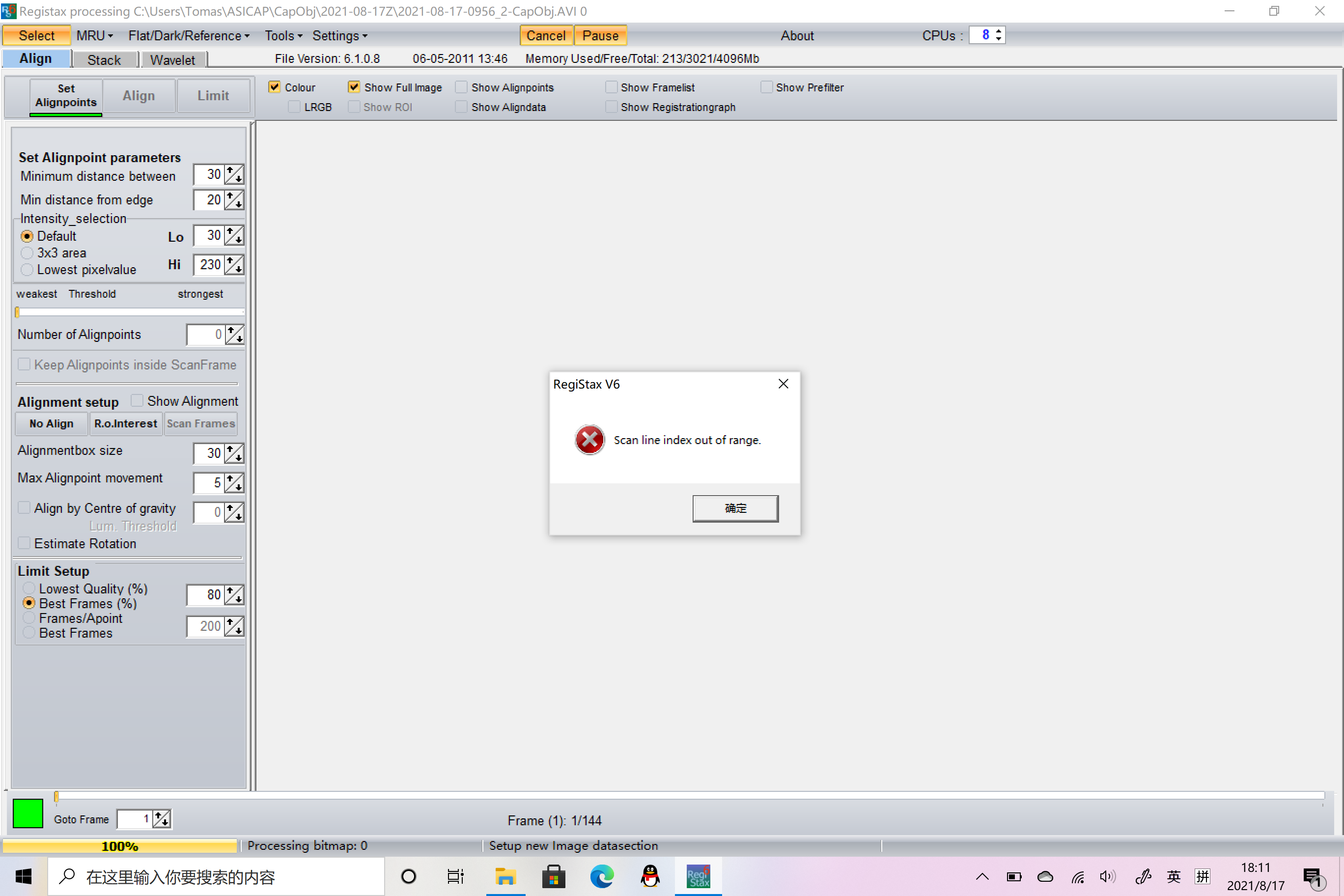
Task: Click the R.o.Interest button
Action: click(x=126, y=423)
